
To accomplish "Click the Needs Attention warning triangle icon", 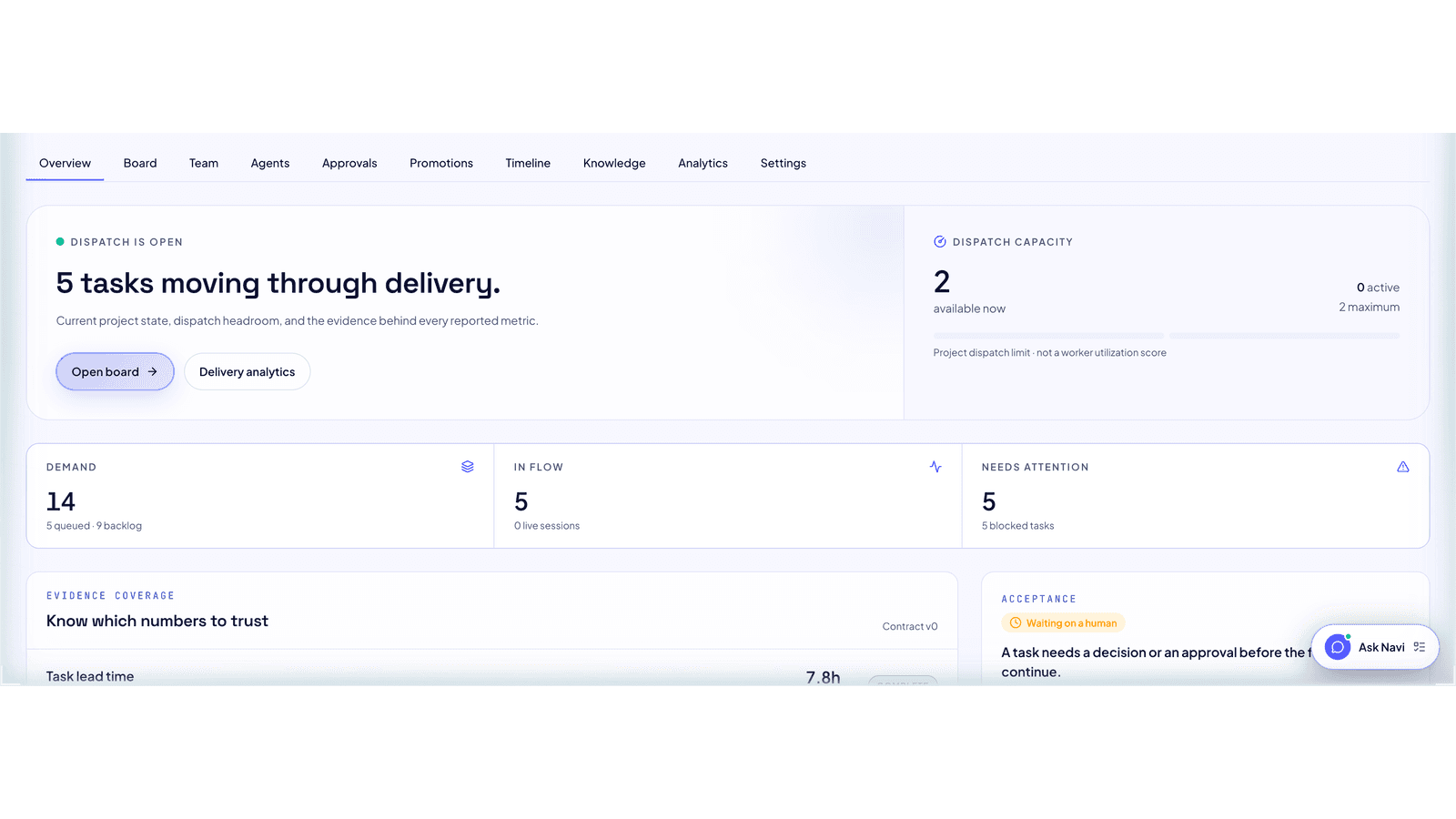I will (1403, 467).
